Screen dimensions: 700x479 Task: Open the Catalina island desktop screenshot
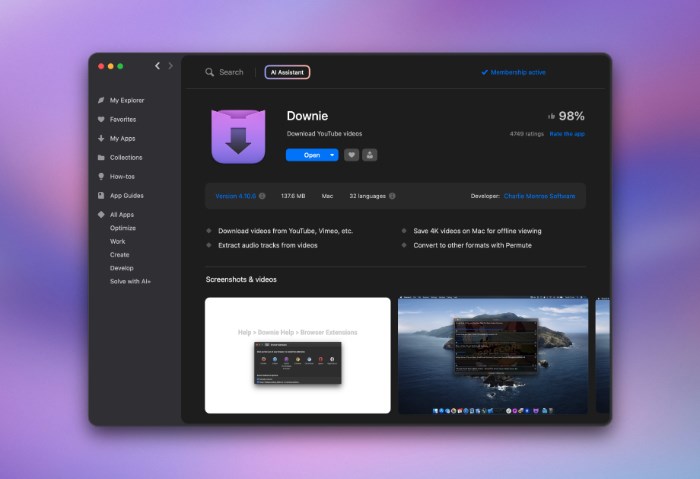click(x=493, y=355)
